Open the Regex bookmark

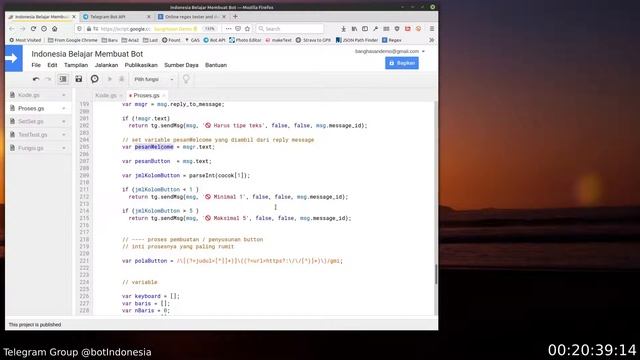click(392, 40)
